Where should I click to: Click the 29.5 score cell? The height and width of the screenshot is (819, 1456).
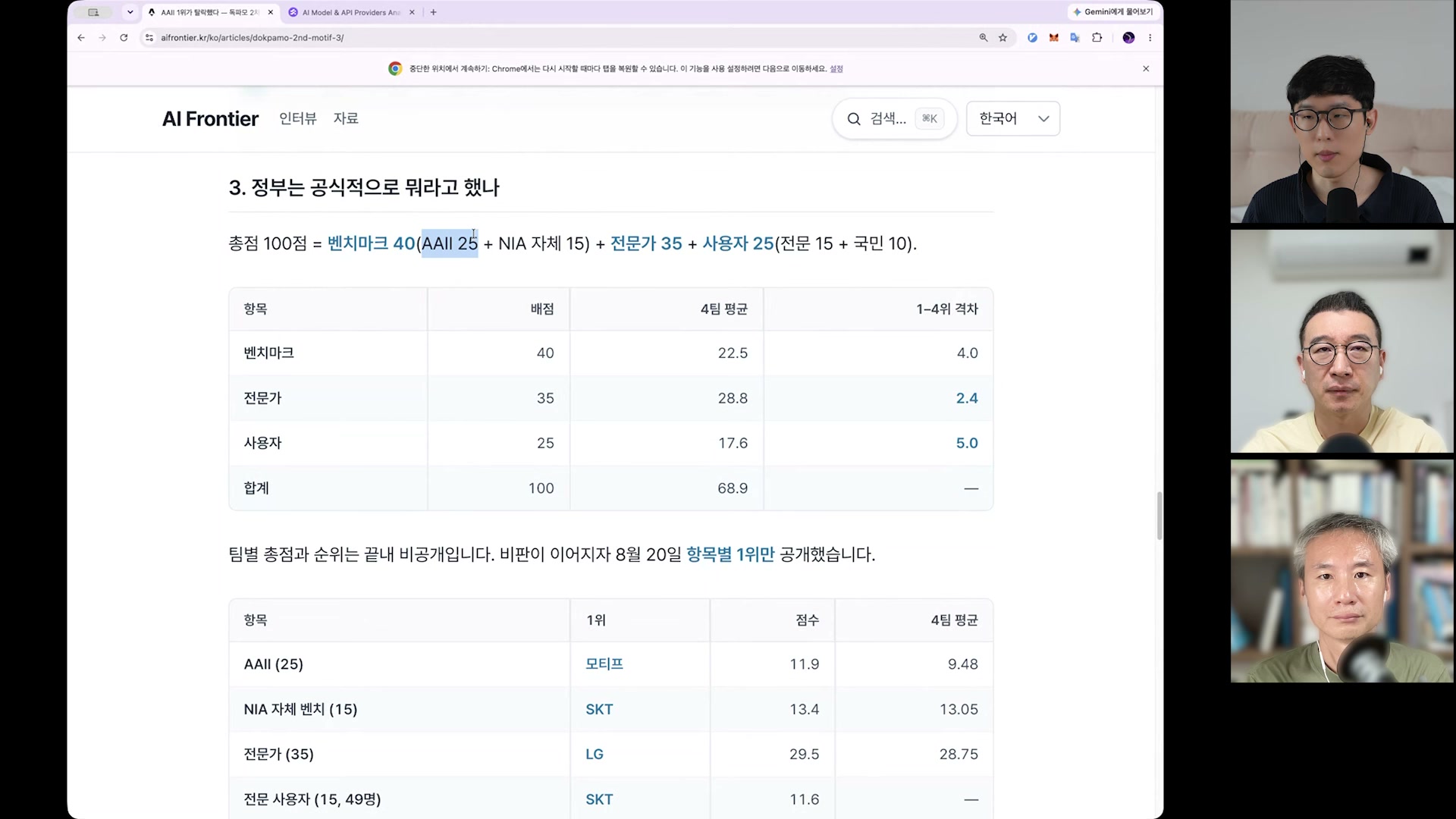click(x=804, y=754)
